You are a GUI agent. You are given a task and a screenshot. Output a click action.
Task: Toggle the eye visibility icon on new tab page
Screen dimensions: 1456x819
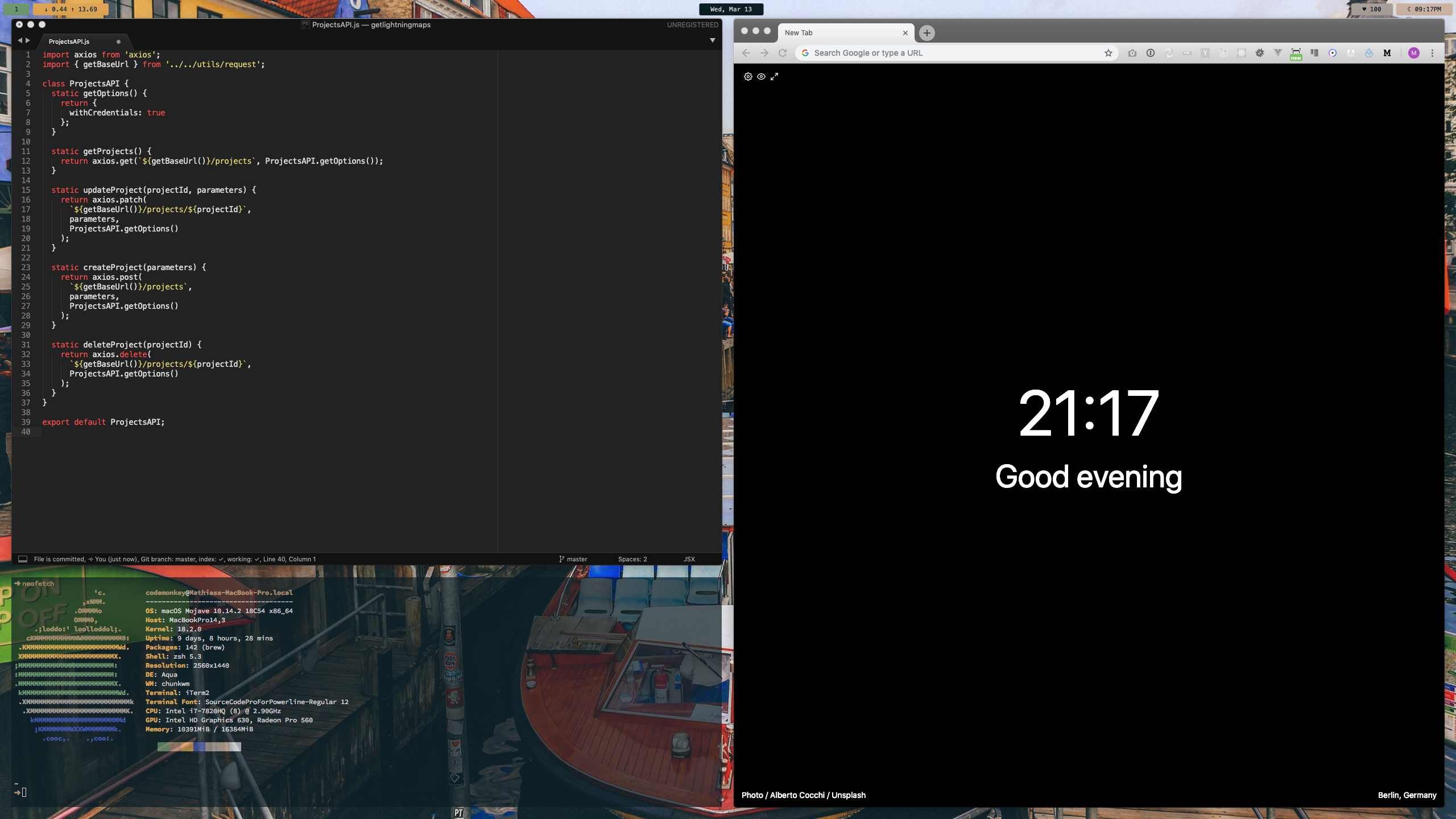[761, 77]
